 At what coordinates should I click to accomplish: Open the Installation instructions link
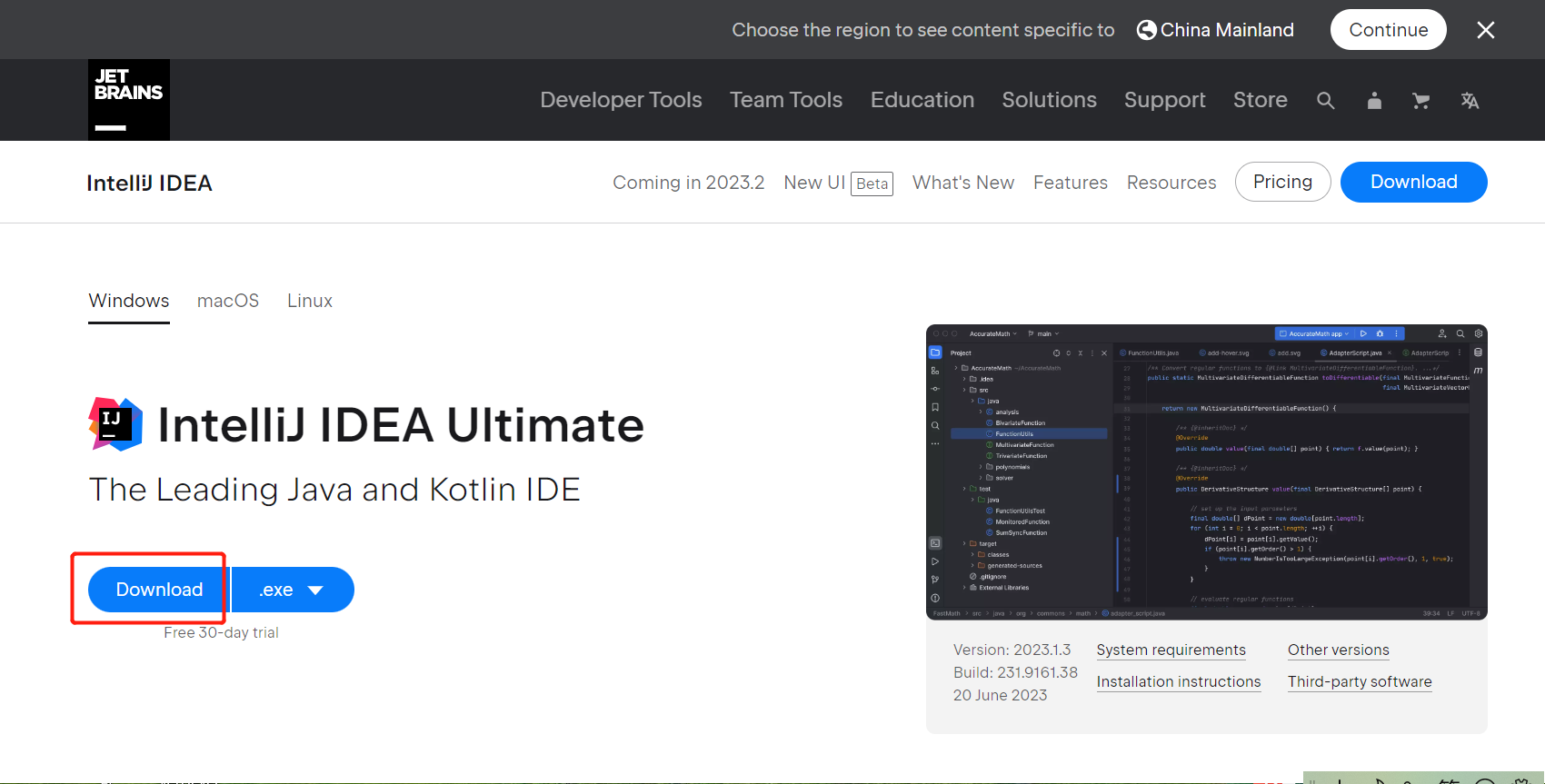pos(1179,682)
